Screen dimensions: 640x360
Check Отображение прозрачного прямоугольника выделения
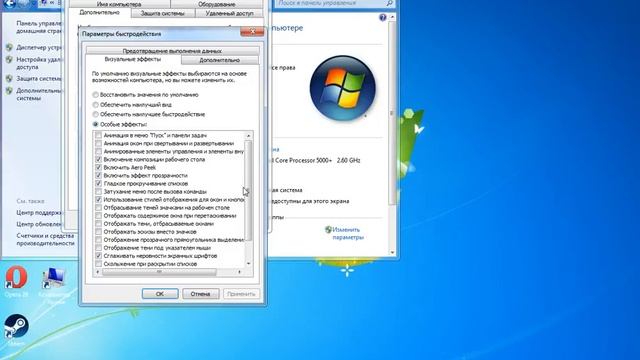tap(98, 240)
